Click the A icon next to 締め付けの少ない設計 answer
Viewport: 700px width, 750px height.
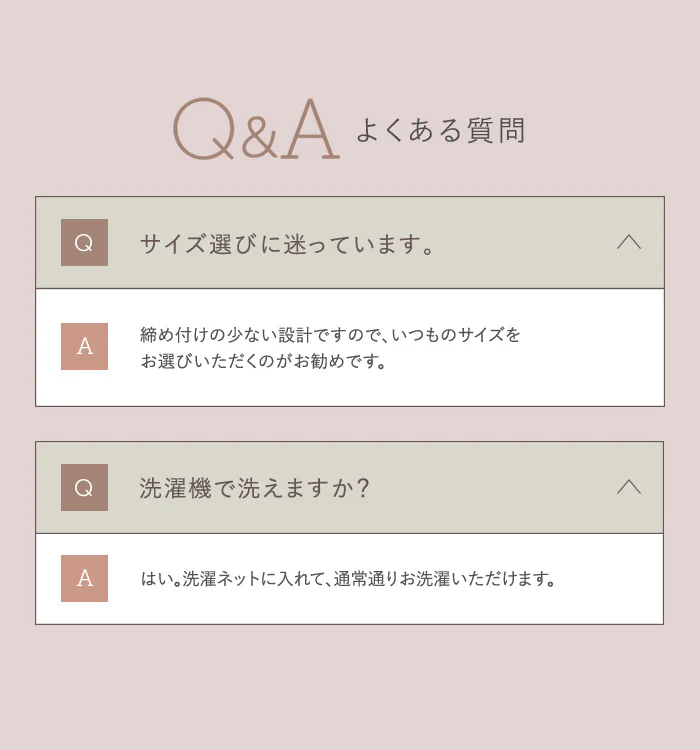84,346
